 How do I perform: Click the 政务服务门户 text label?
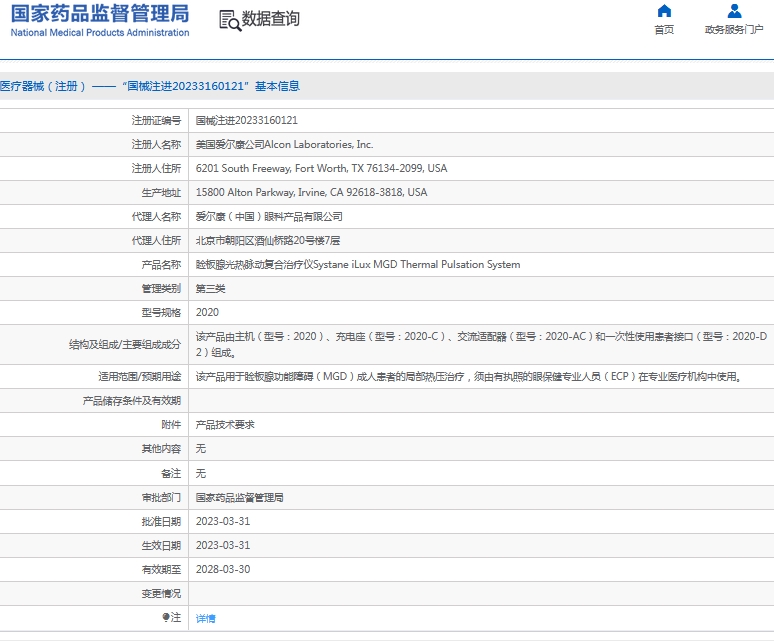coord(734,30)
